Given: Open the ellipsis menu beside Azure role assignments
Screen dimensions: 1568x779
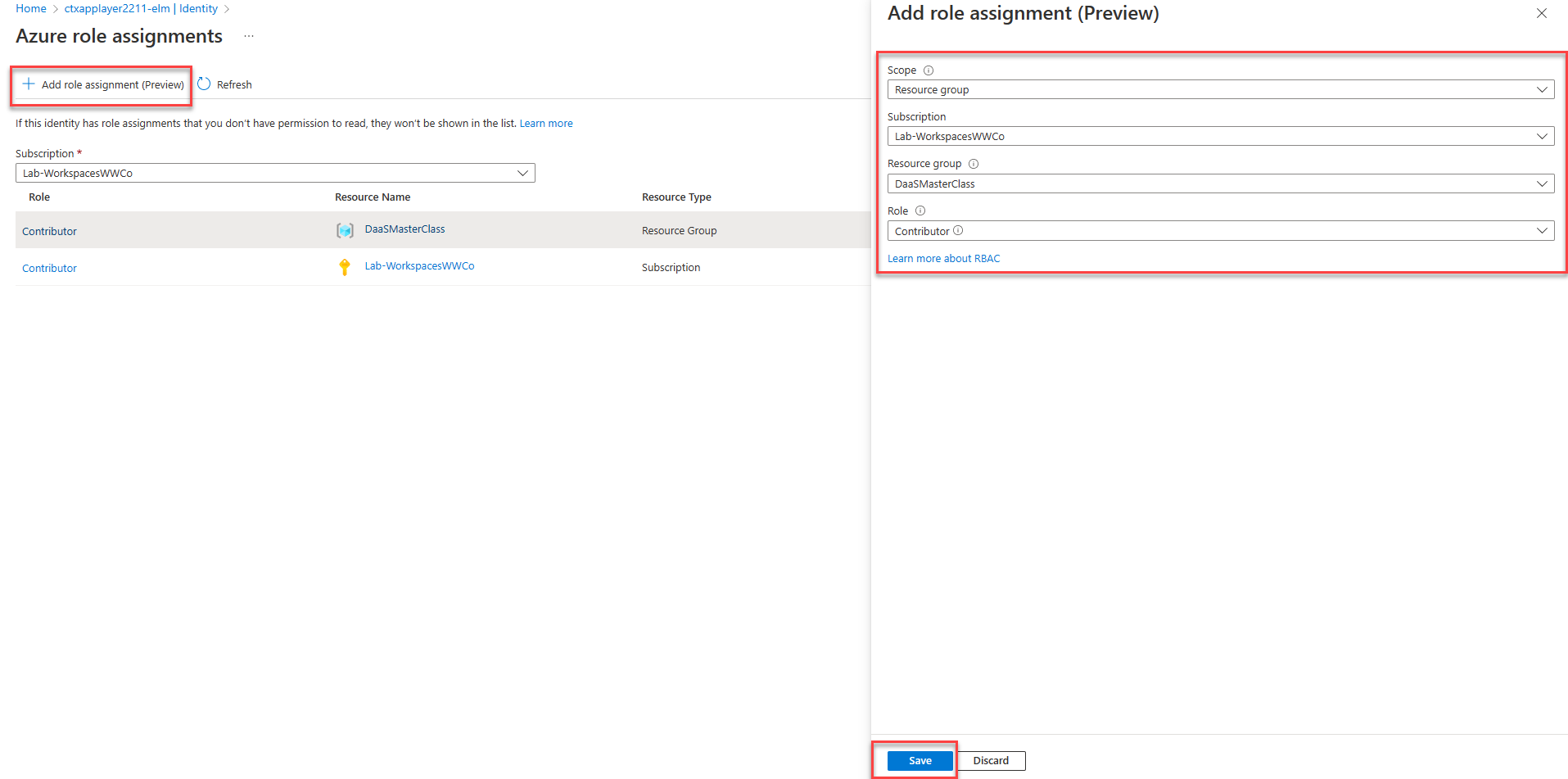Looking at the screenshot, I should tap(249, 37).
